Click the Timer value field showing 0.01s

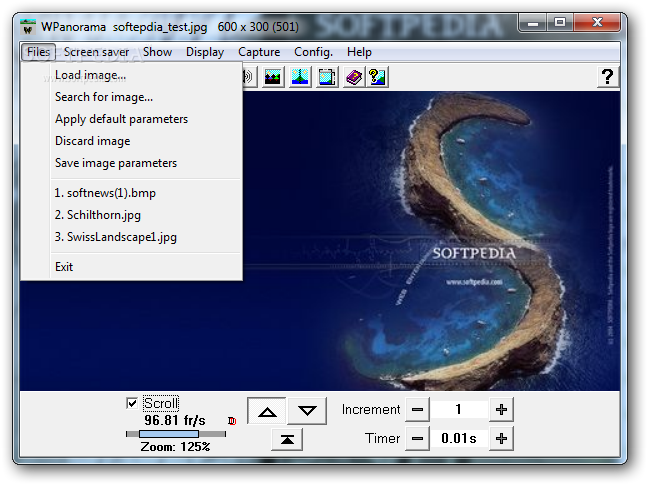click(459, 438)
